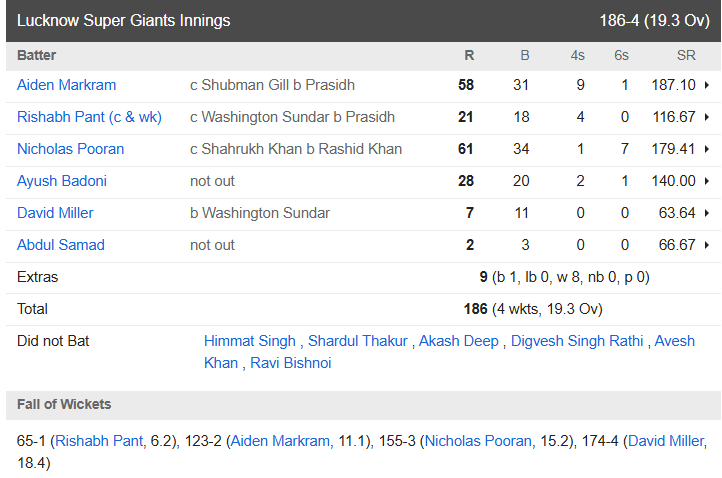Expand Ayush Badoni's row arrow
This screenshot has height=478, width=722.
[x=707, y=181]
